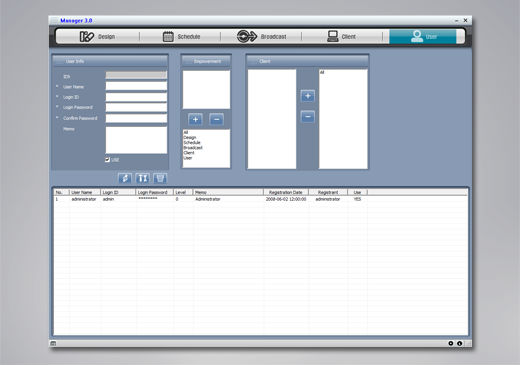This screenshot has height=365, width=520.
Task: Focus the Login Password field
Action: [x=136, y=107]
